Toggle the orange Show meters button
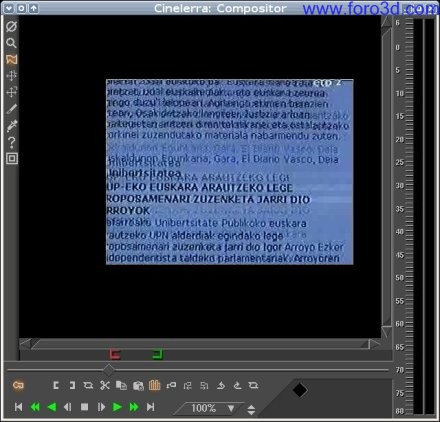Viewport: 440px width, 422px height. (x=154, y=385)
